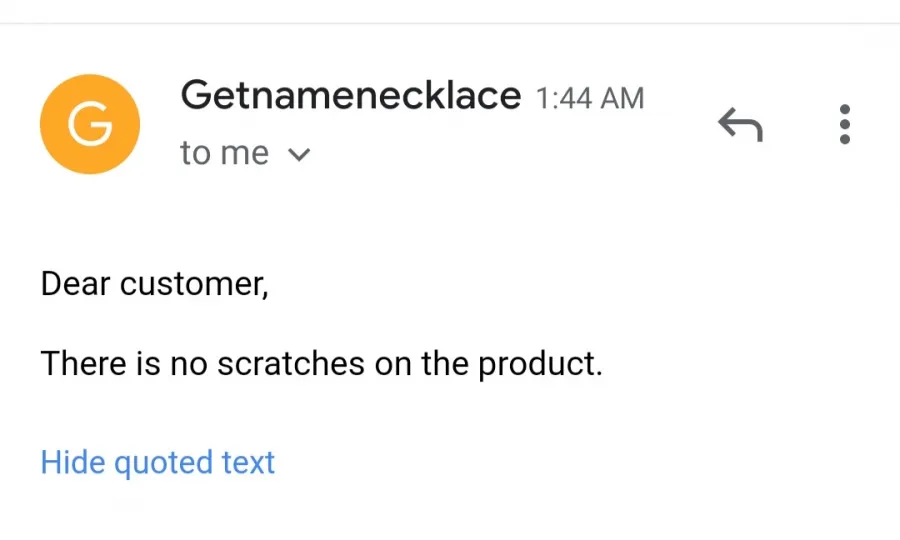Select the 1:44 AM timestamp

(590, 98)
